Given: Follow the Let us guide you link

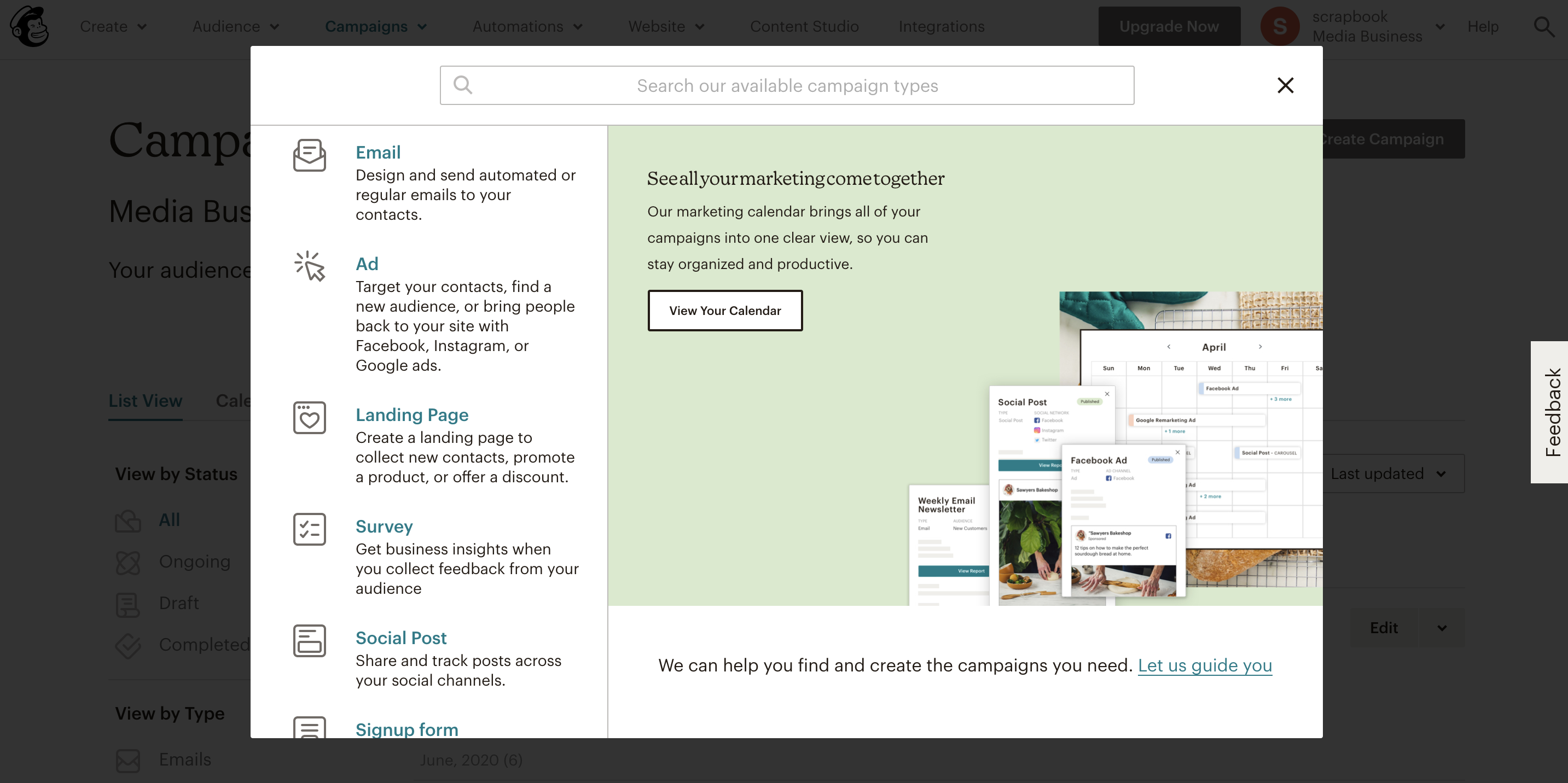Looking at the screenshot, I should click(1204, 665).
